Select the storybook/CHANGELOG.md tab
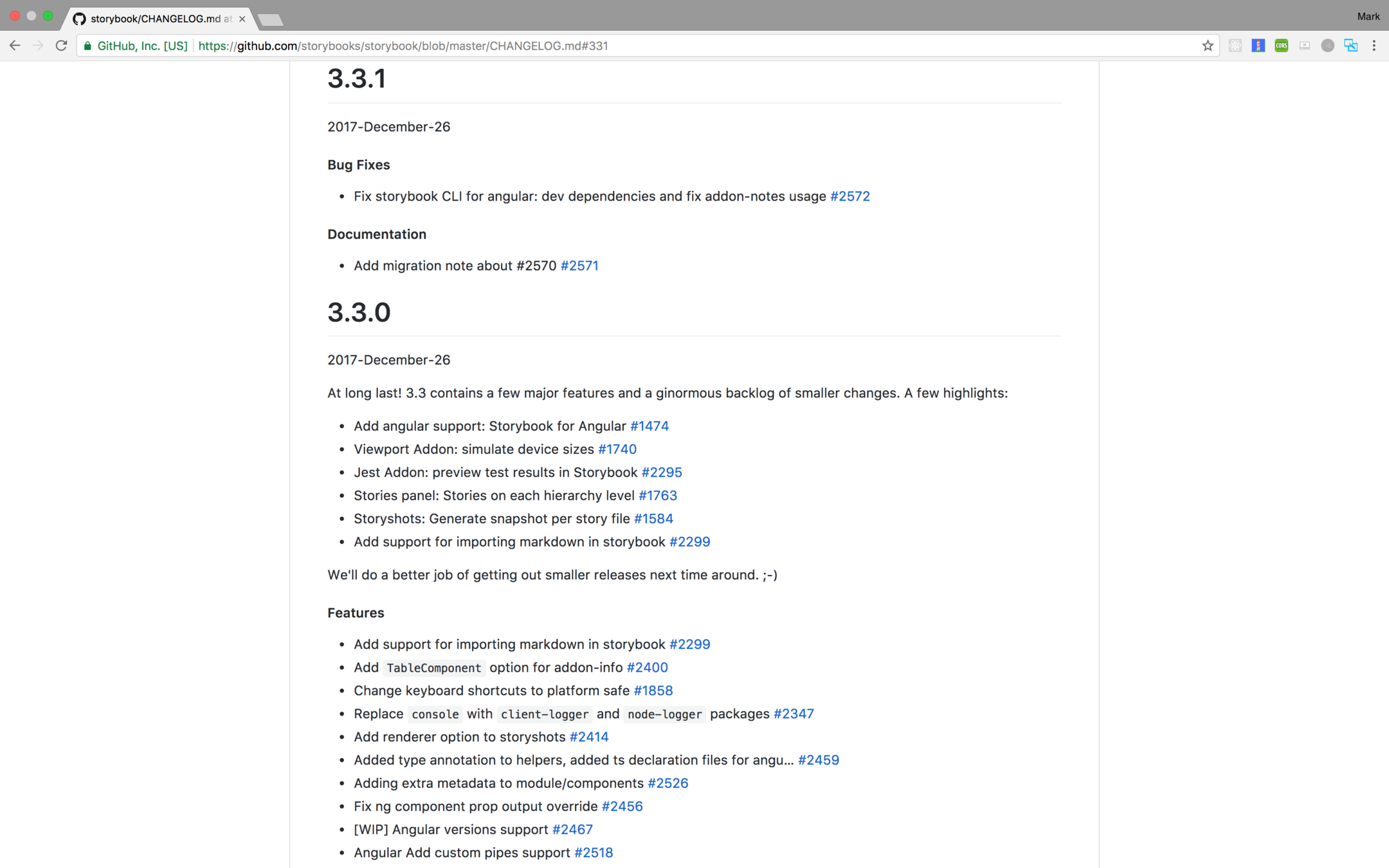 [154, 19]
